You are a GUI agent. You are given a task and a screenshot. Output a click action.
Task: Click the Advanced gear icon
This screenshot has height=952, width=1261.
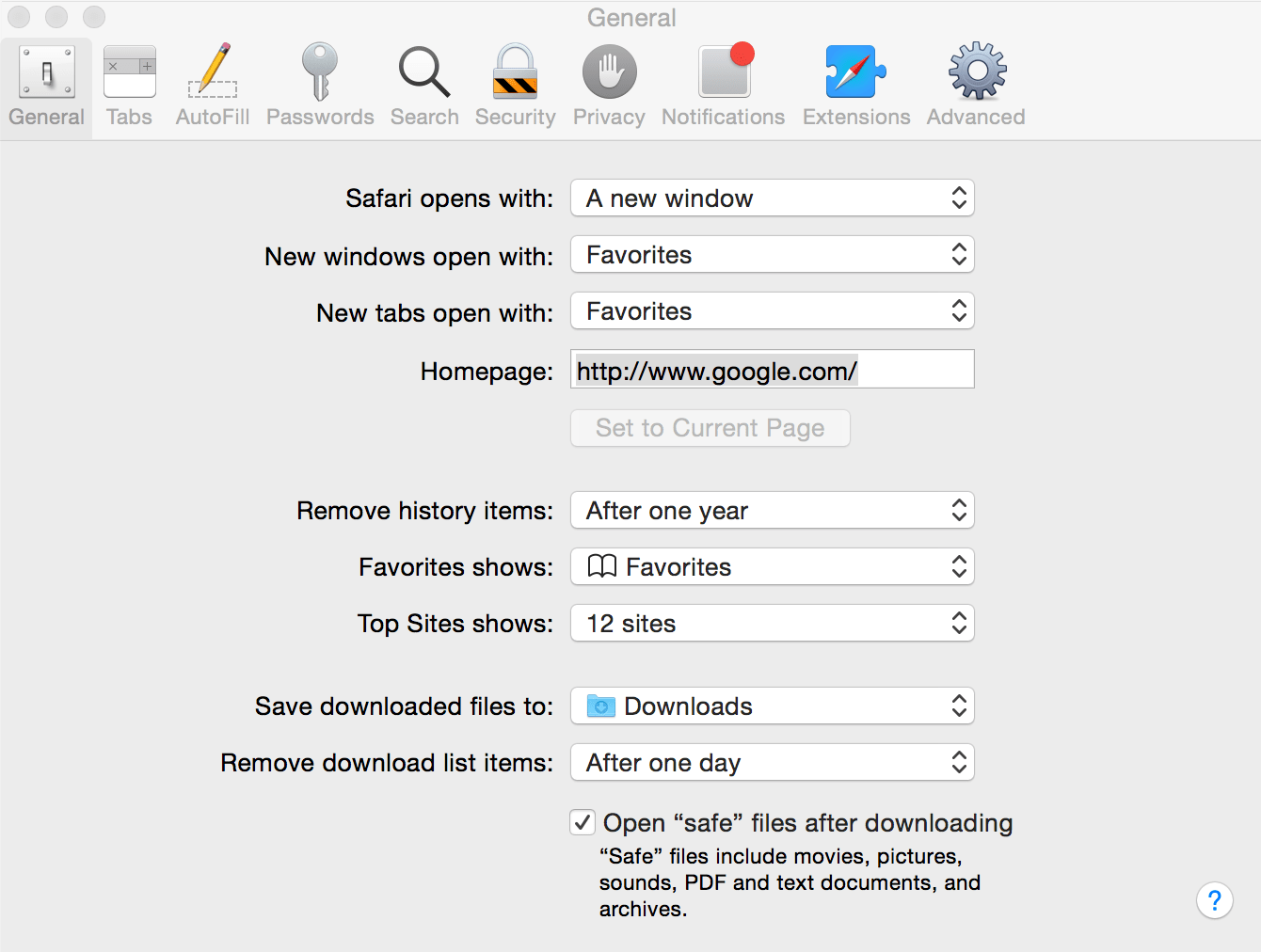pyautogui.click(x=975, y=83)
